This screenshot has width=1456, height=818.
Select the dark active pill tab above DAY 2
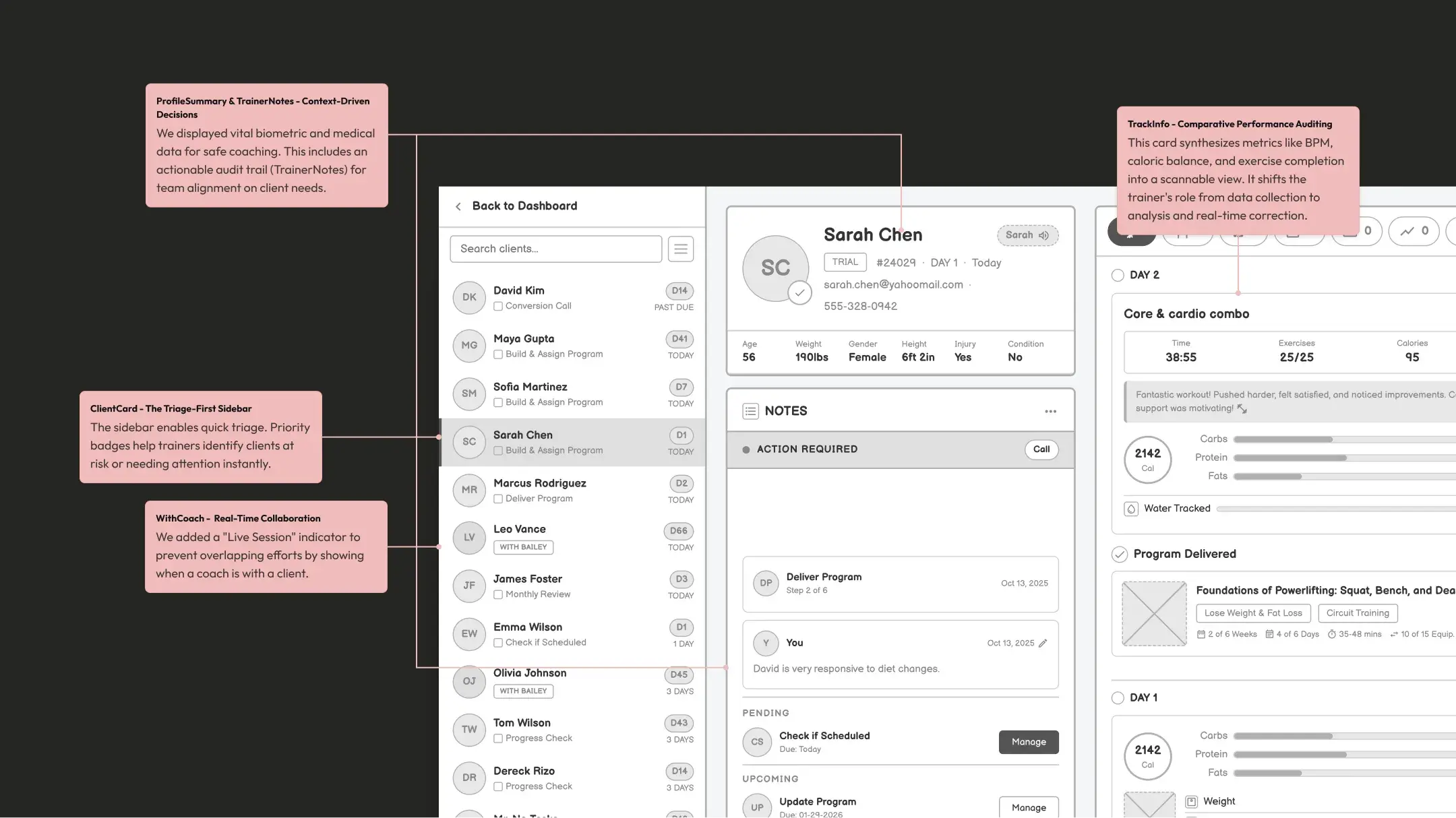[1132, 231]
